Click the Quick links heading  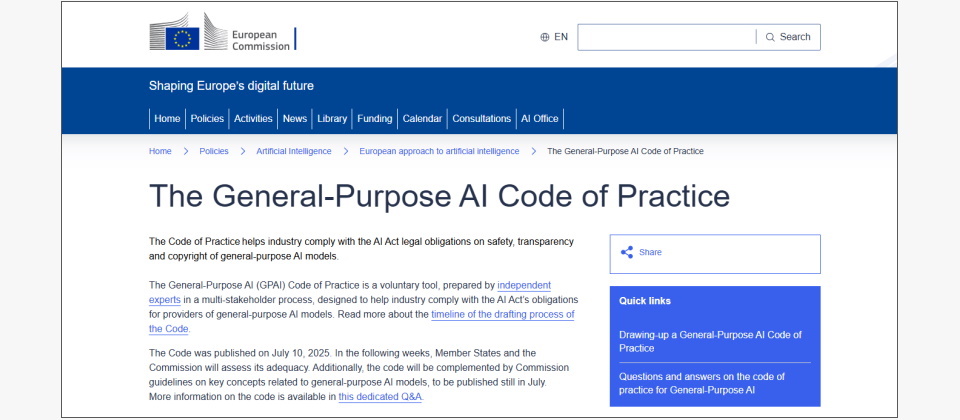point(645,301)
